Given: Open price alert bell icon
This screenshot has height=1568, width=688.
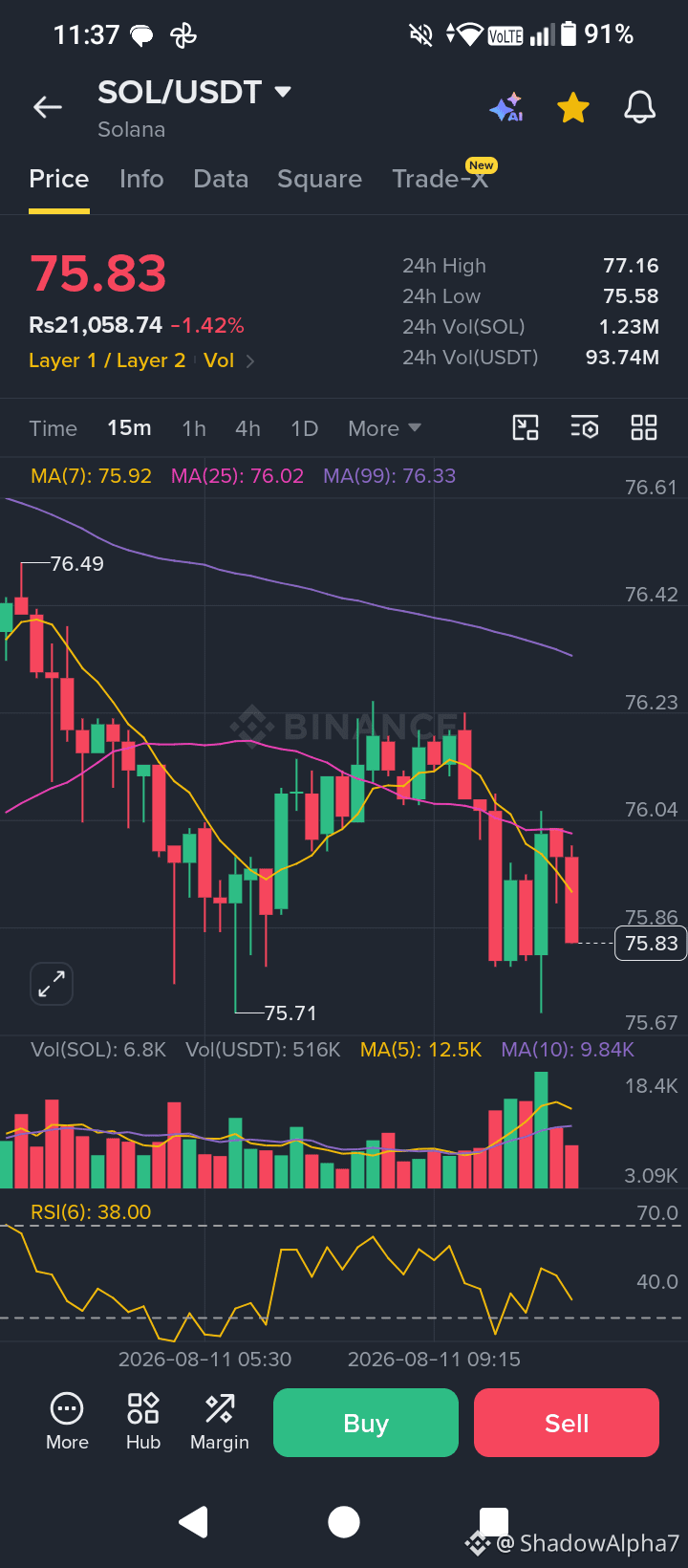Looking at the screenshot, I should [x=639, y=107].
